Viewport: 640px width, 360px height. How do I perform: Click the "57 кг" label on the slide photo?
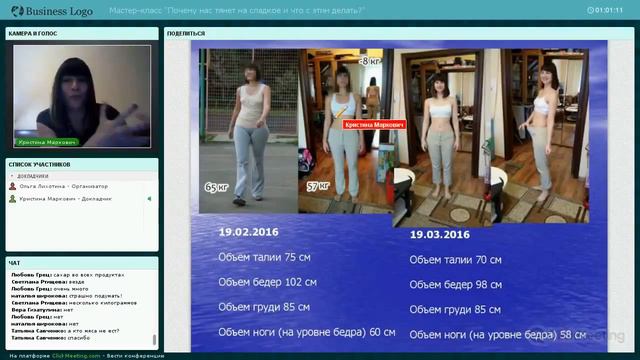(318, 186)
